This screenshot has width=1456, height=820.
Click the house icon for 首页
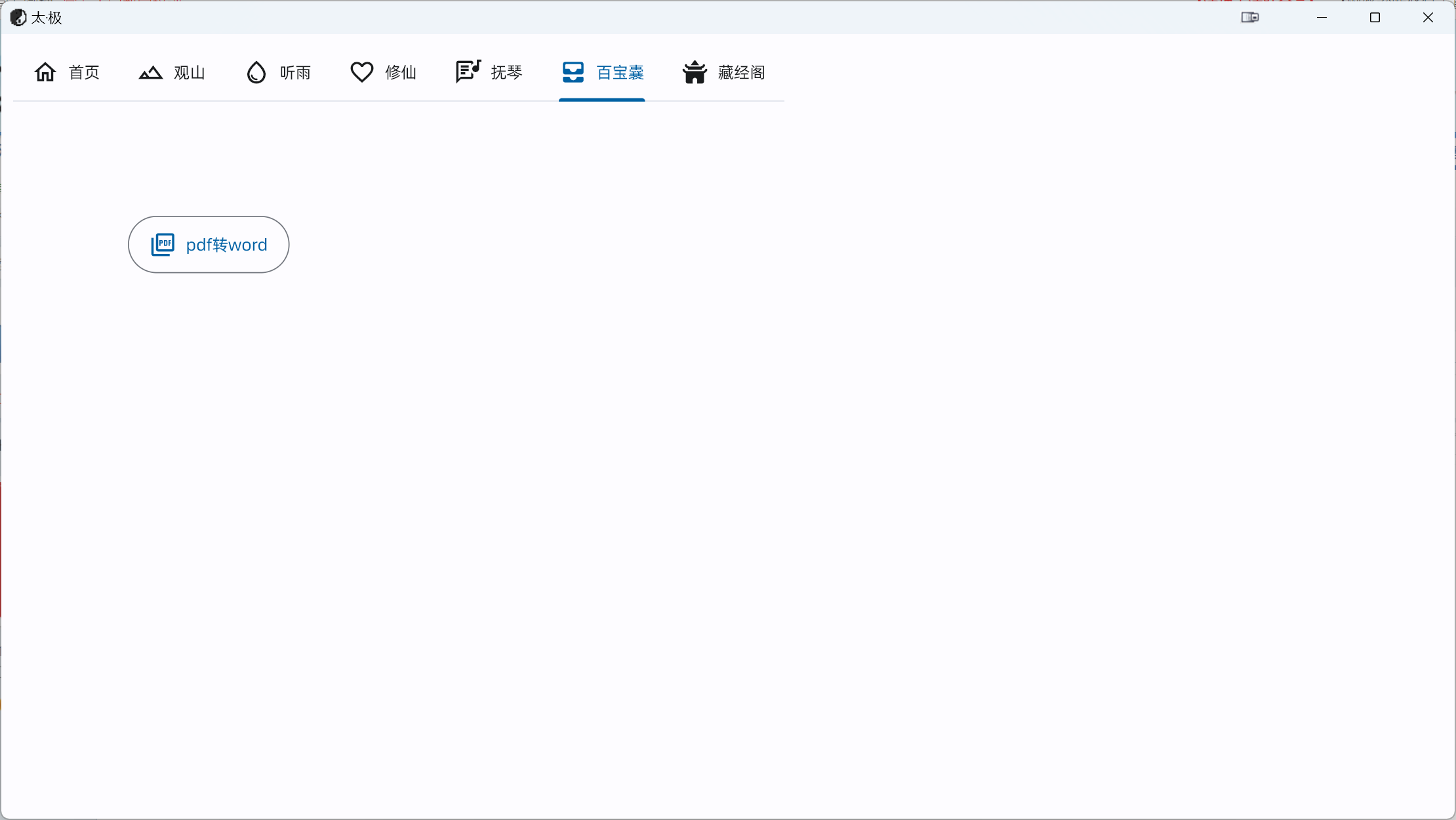(45, 72)
